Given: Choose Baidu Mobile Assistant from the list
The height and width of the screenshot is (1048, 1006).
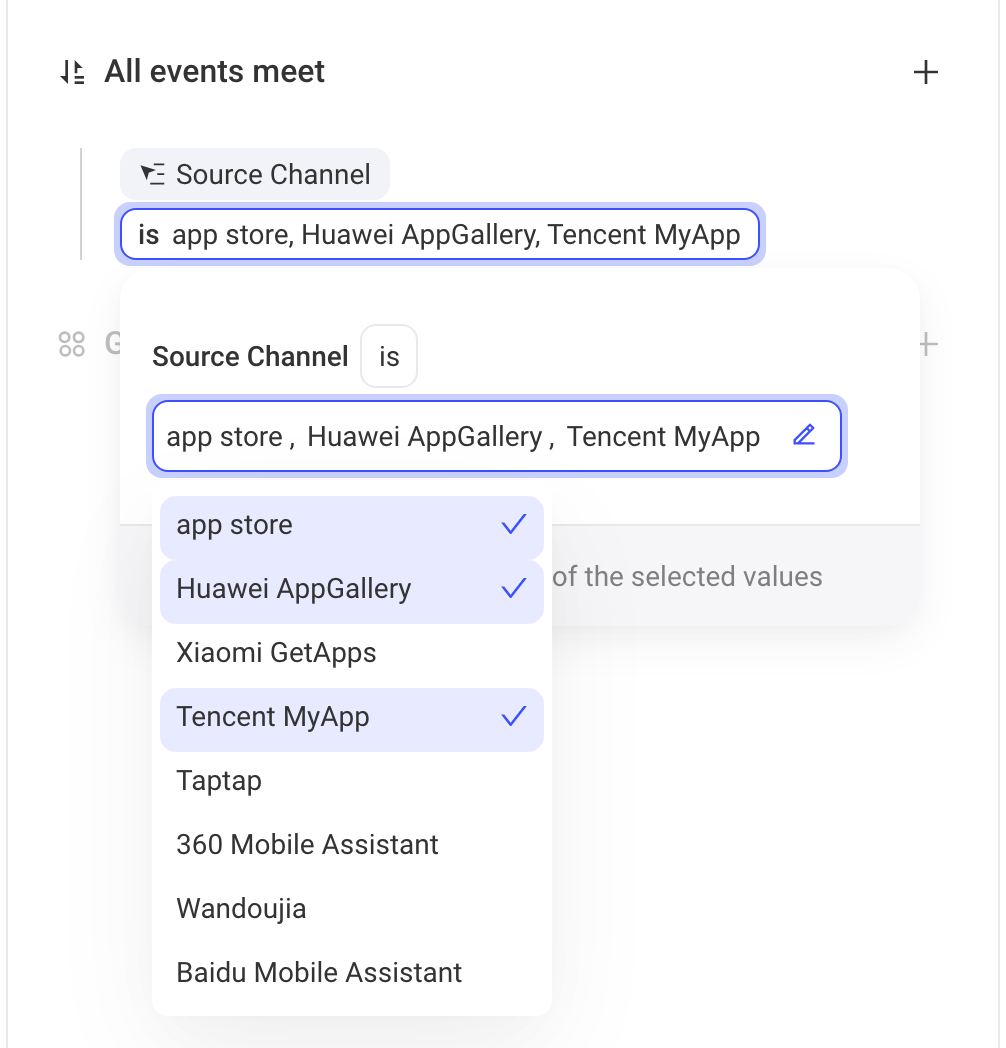Looking at the screenshot, I should [x=352, y=972].
